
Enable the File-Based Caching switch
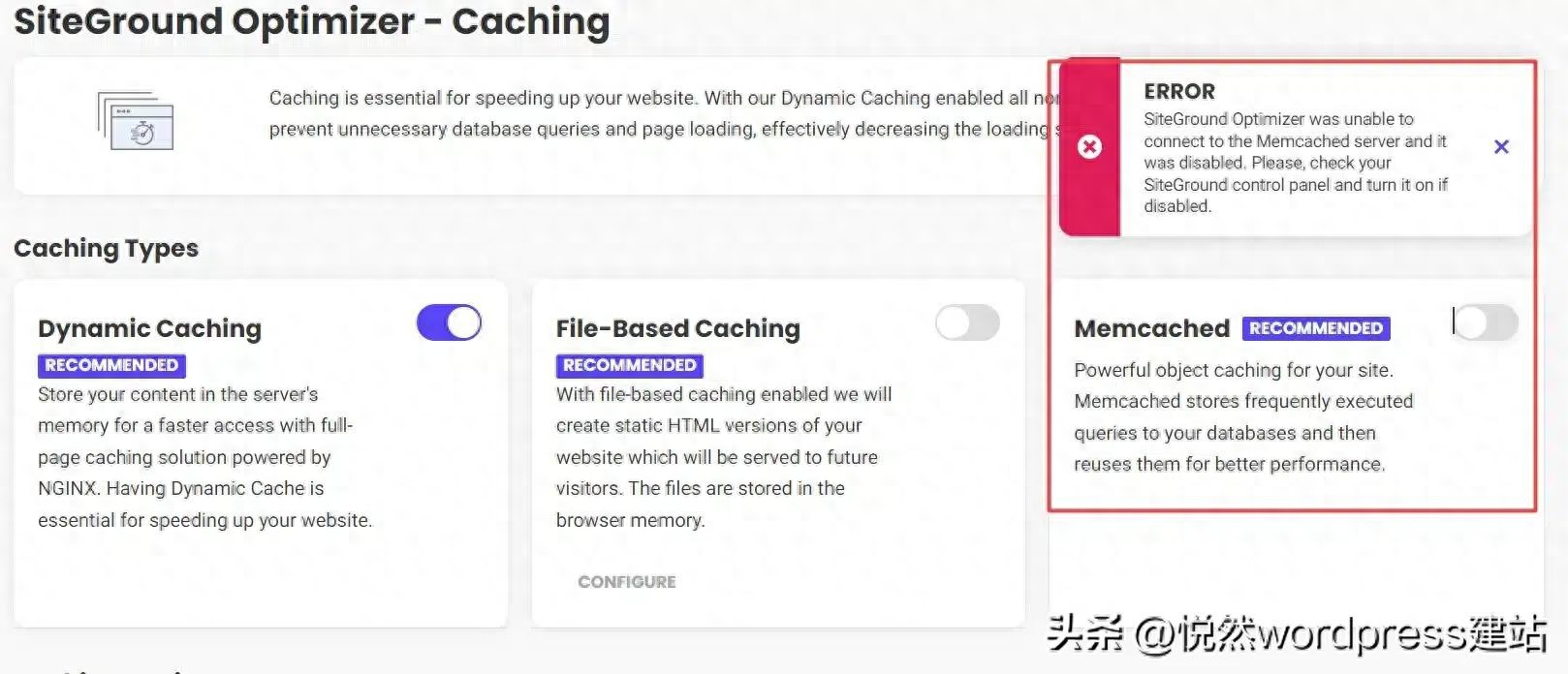coord(967,322)
